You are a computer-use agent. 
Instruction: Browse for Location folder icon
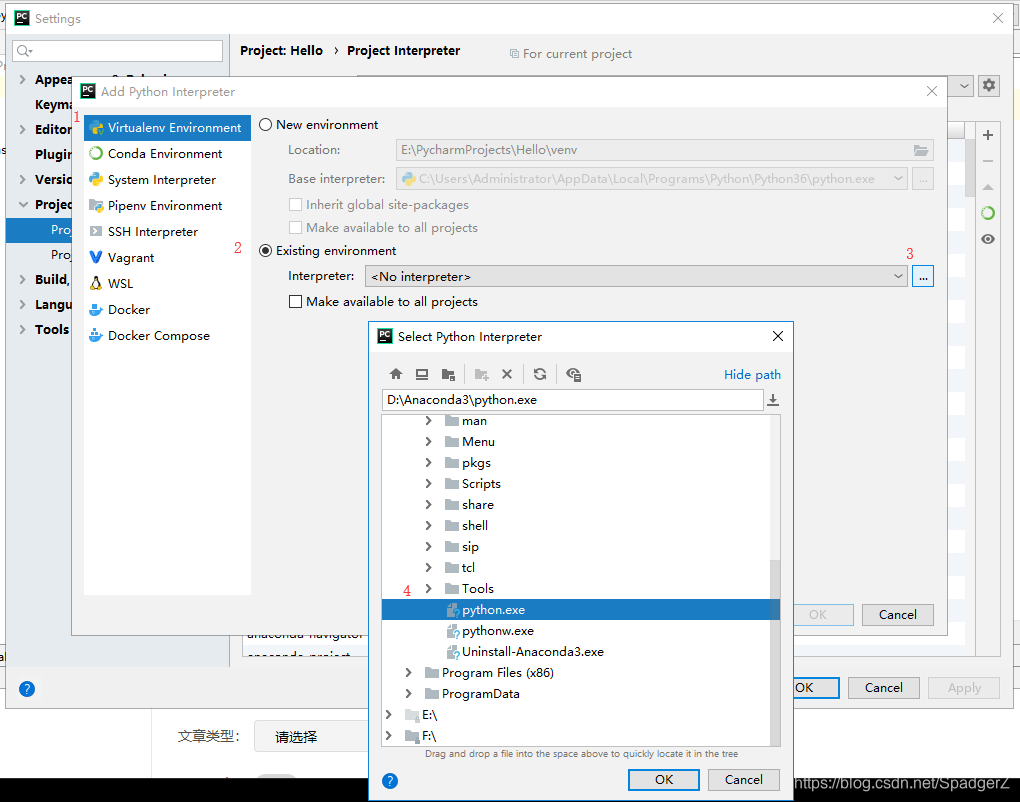(920, 150)
